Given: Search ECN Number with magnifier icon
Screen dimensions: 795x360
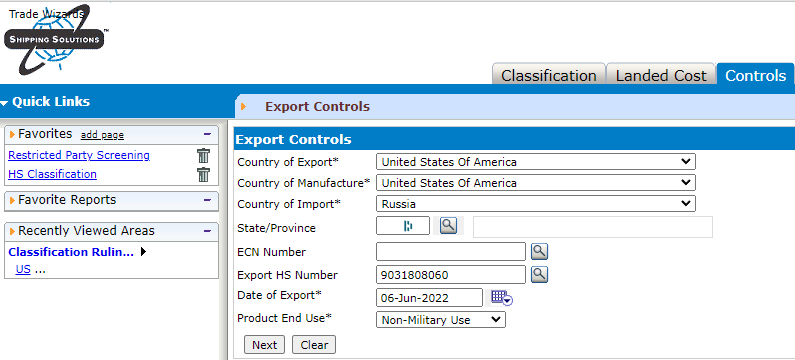Looking at the screenshot, I should [539, 251].
